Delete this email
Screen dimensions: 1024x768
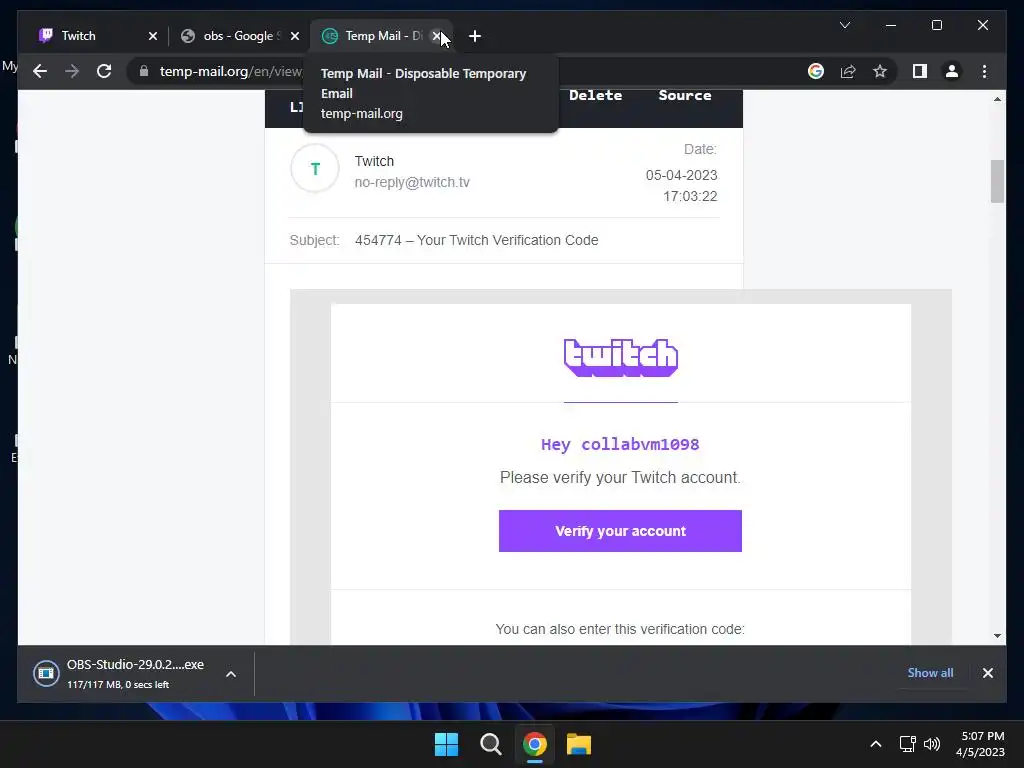click(595, 95)
